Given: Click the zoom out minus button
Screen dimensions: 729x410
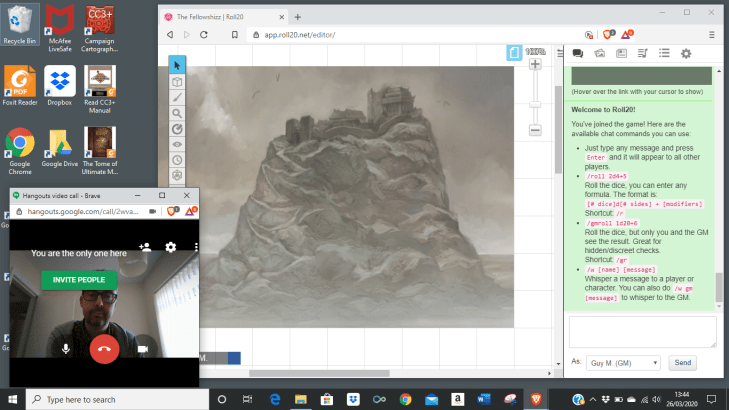Looking at the screenshot, I should pos(535,130).
